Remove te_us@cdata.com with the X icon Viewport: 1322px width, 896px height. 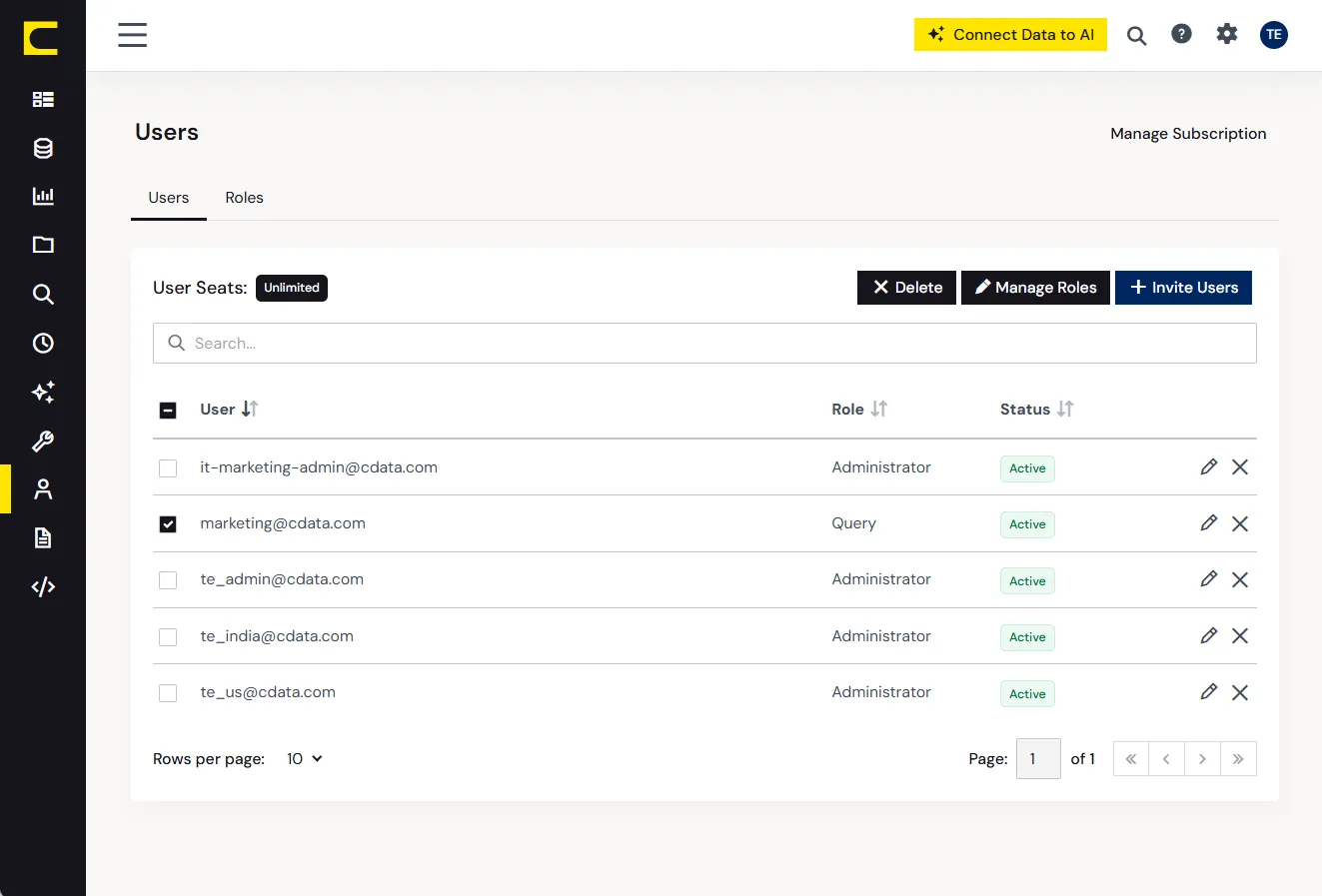[1240, 692]
